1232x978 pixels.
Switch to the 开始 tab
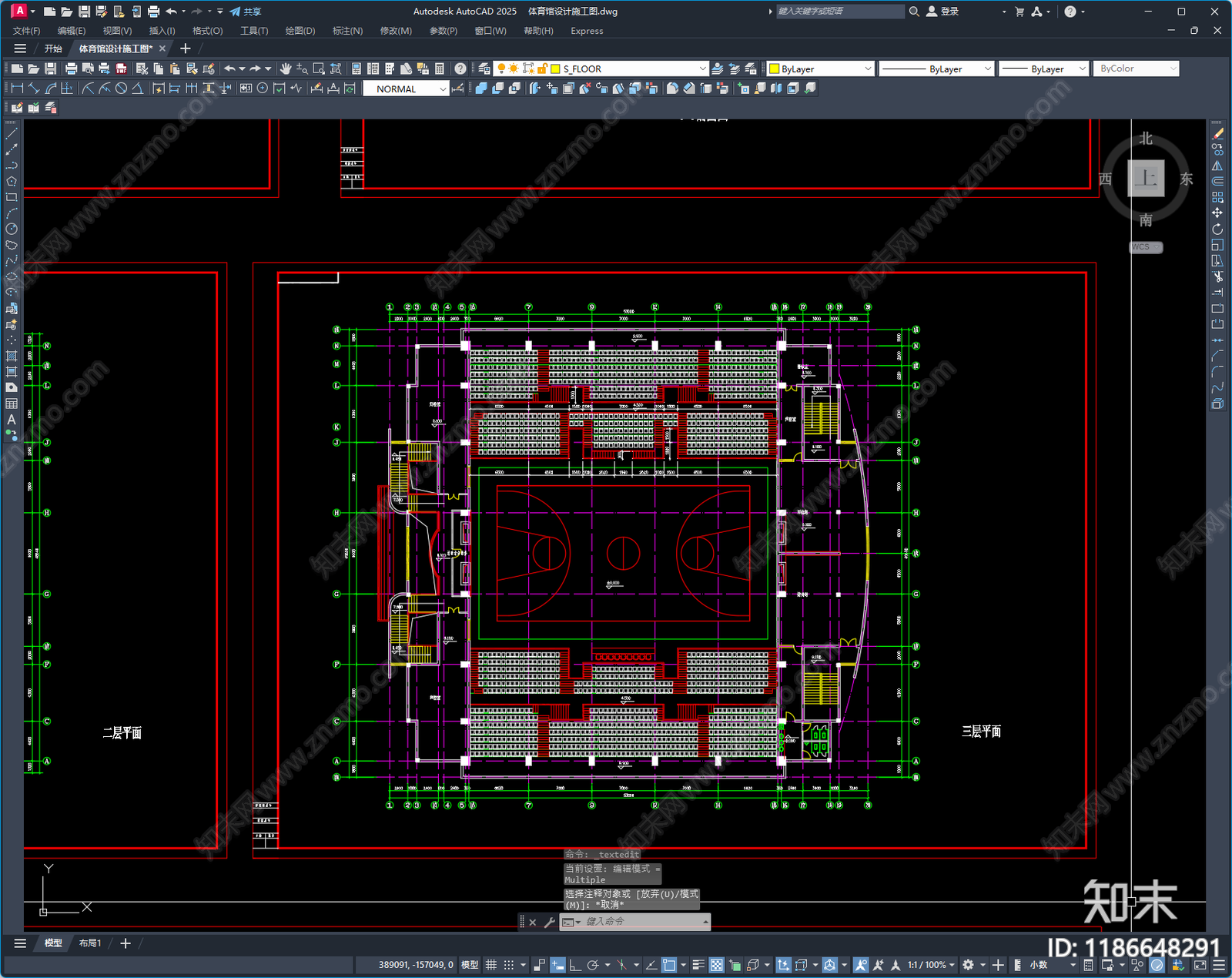click(x=53, y=49)
